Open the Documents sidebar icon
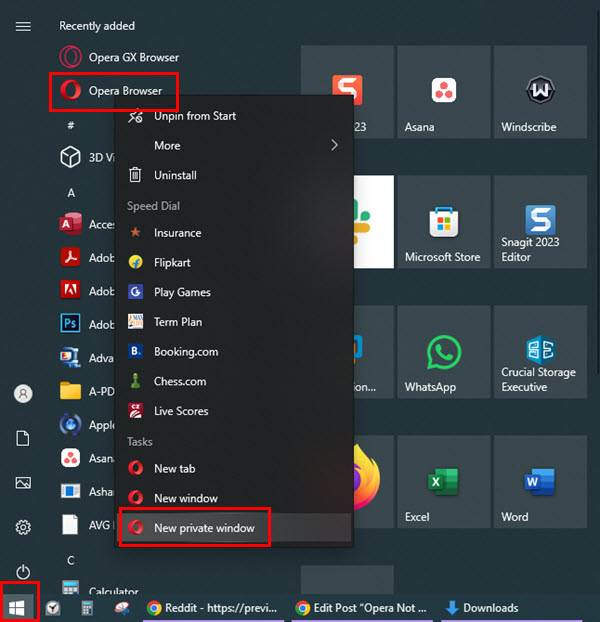This screenshot has height=622, width=600. pos(23,438)
